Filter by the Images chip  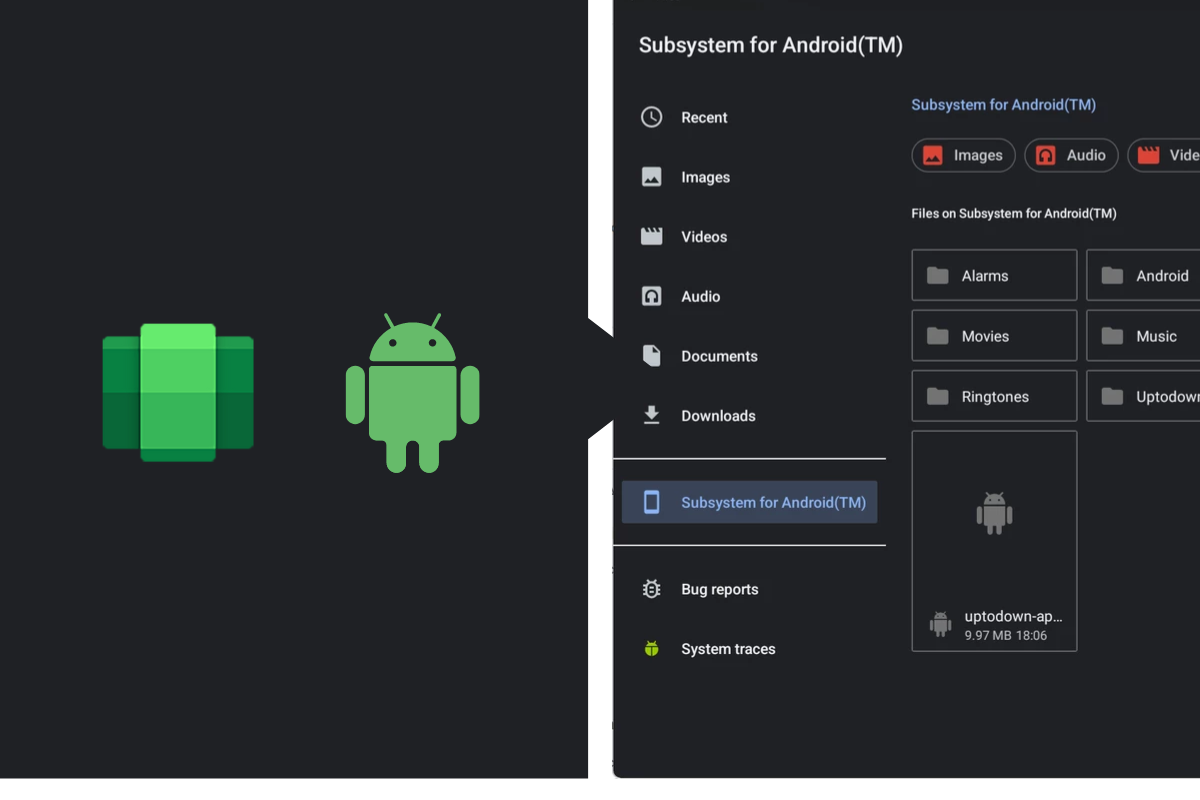tap(963, 155)
